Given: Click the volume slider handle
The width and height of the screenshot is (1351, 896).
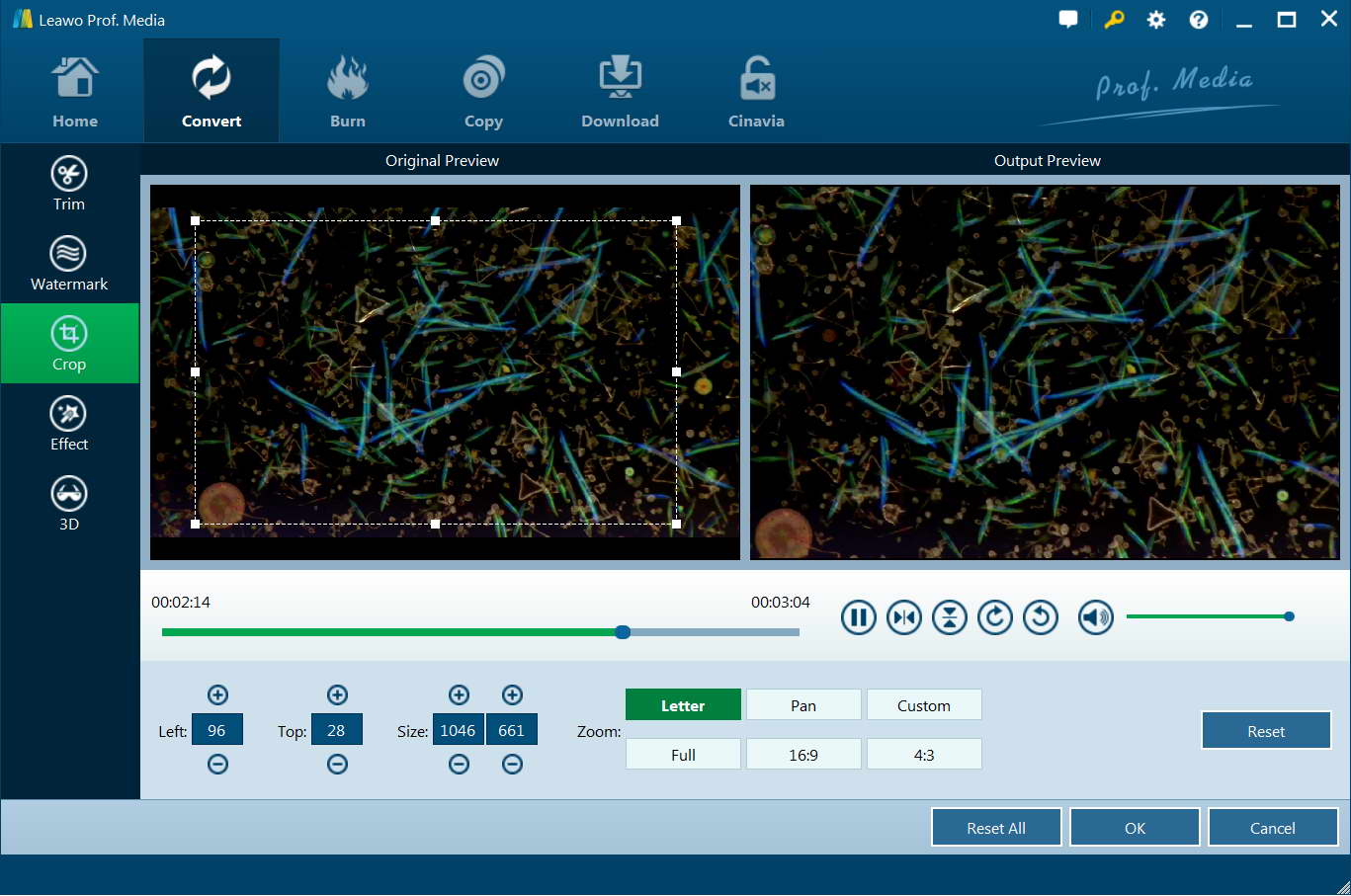Looking at the screenshot, I should coord(1289,616).
